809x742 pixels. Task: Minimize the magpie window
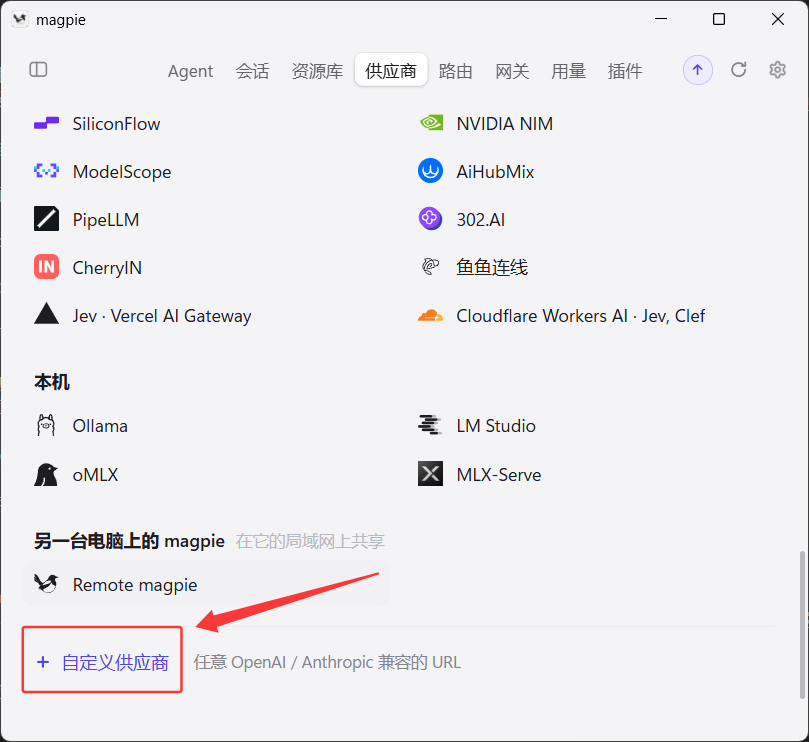point(661,19)
